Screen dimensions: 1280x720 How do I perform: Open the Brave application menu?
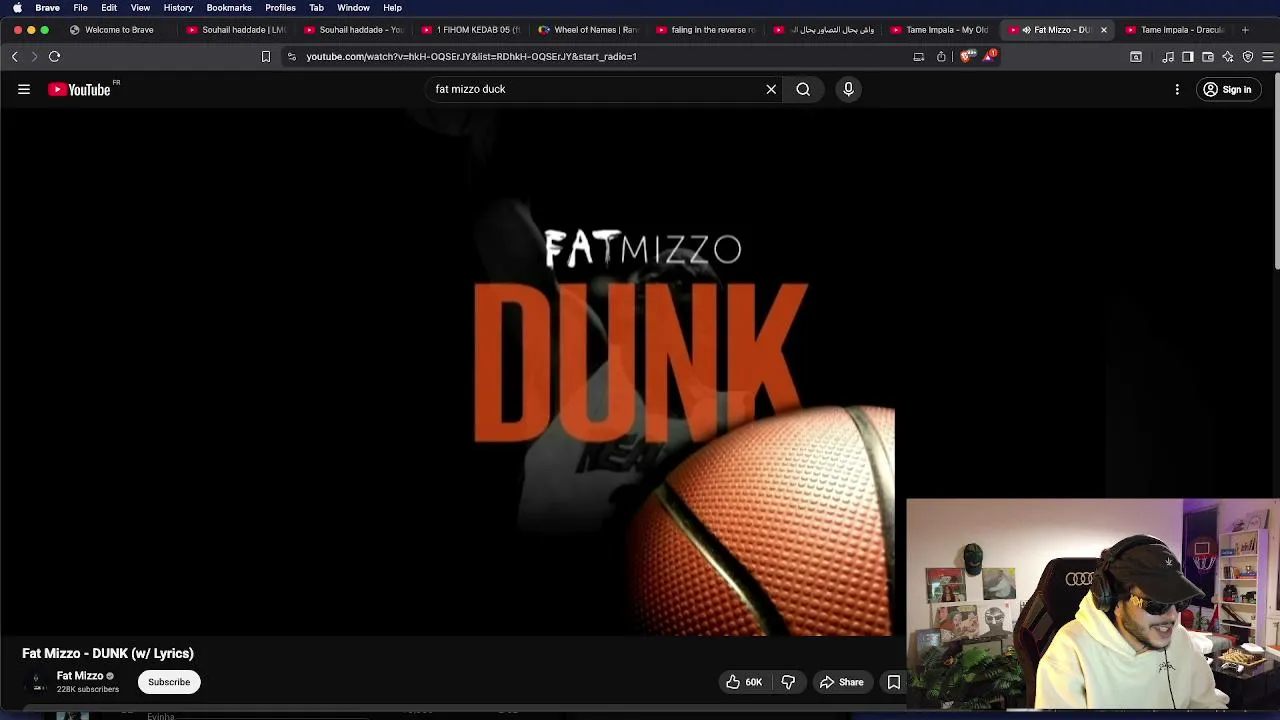pos(47,8)
